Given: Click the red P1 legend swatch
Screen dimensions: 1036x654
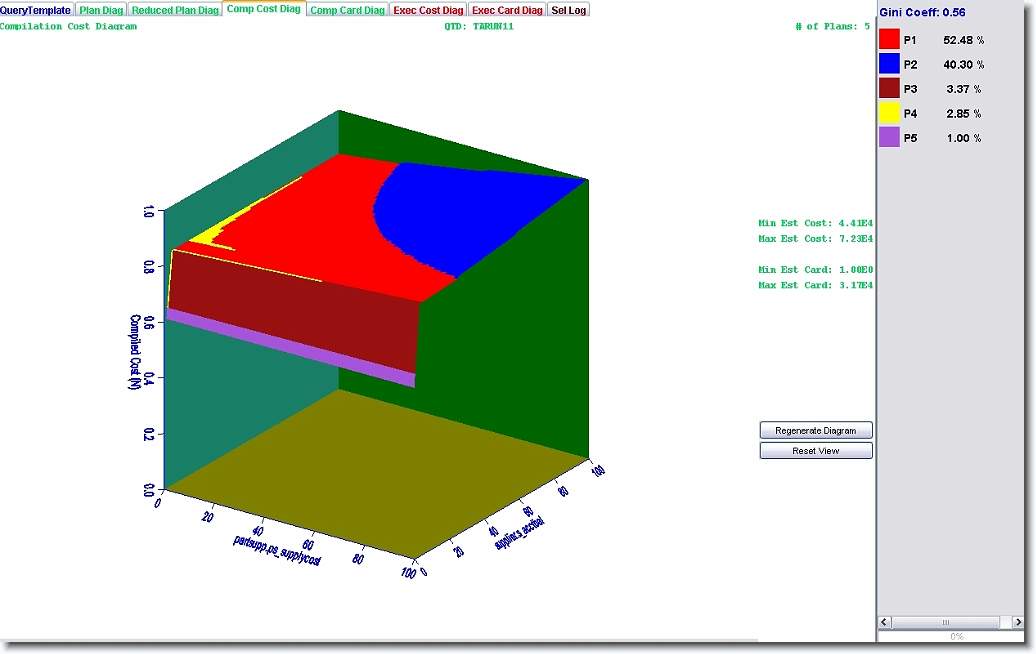Looking at the screenshot, I should pyautogui.click(x=889, y=40).
